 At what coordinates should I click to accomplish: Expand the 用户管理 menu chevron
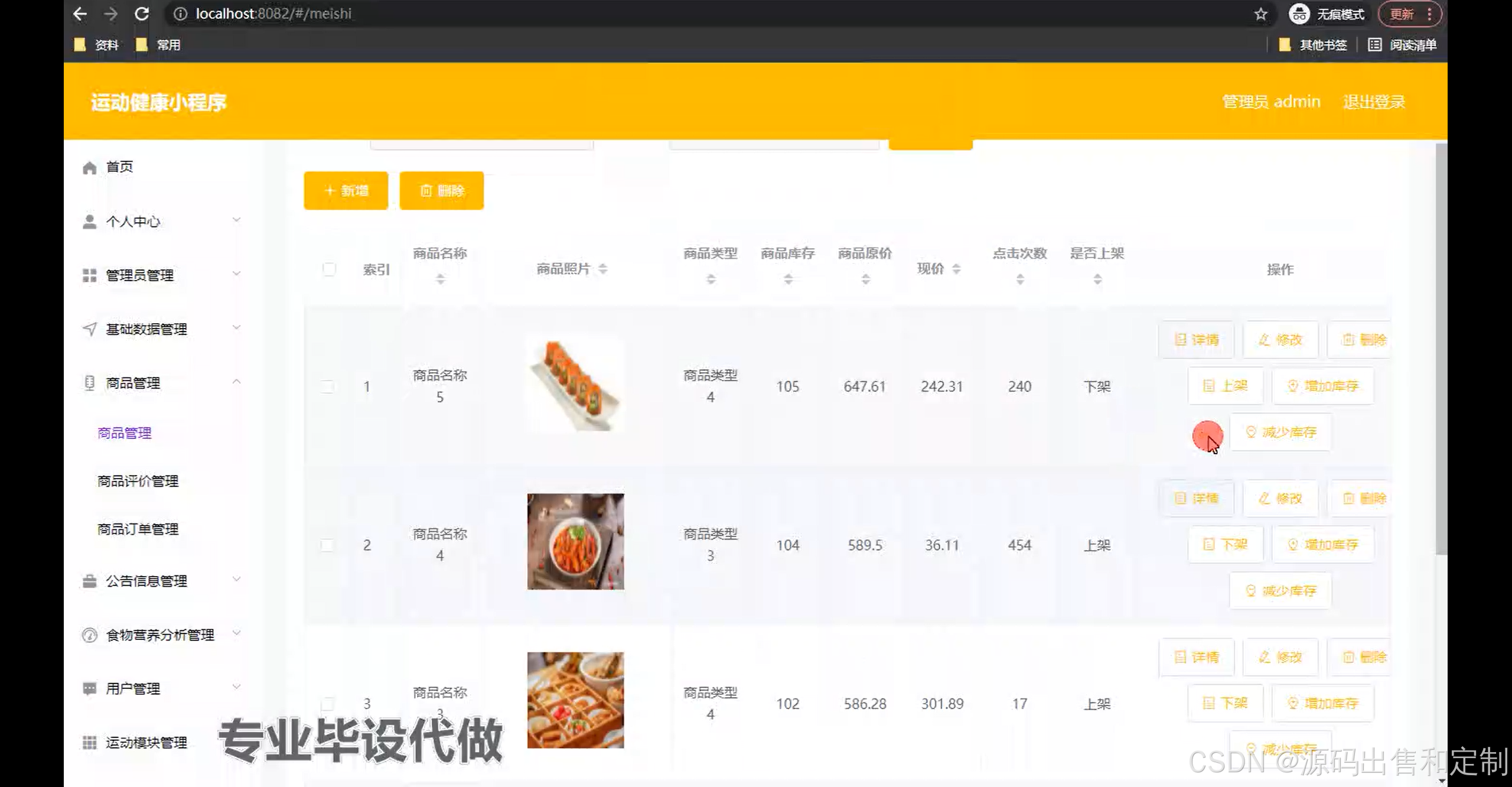(236, 687)
